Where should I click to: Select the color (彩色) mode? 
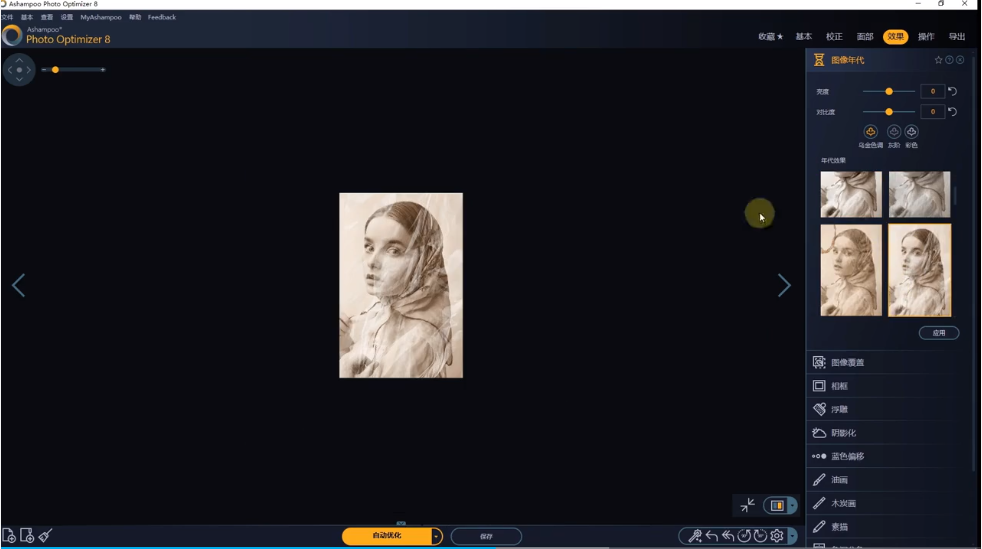point(911,132)
